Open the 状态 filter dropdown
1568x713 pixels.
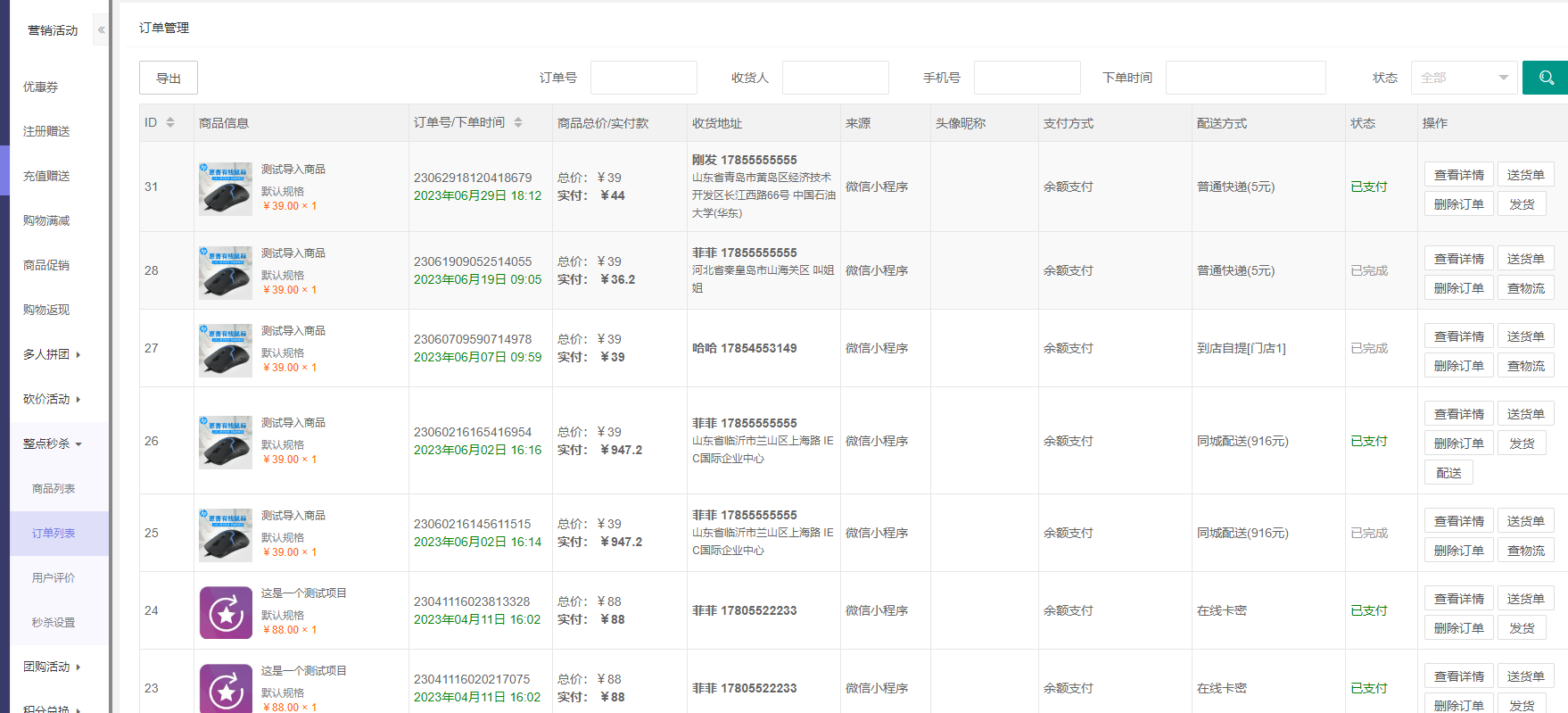[x=1464, y=78]
